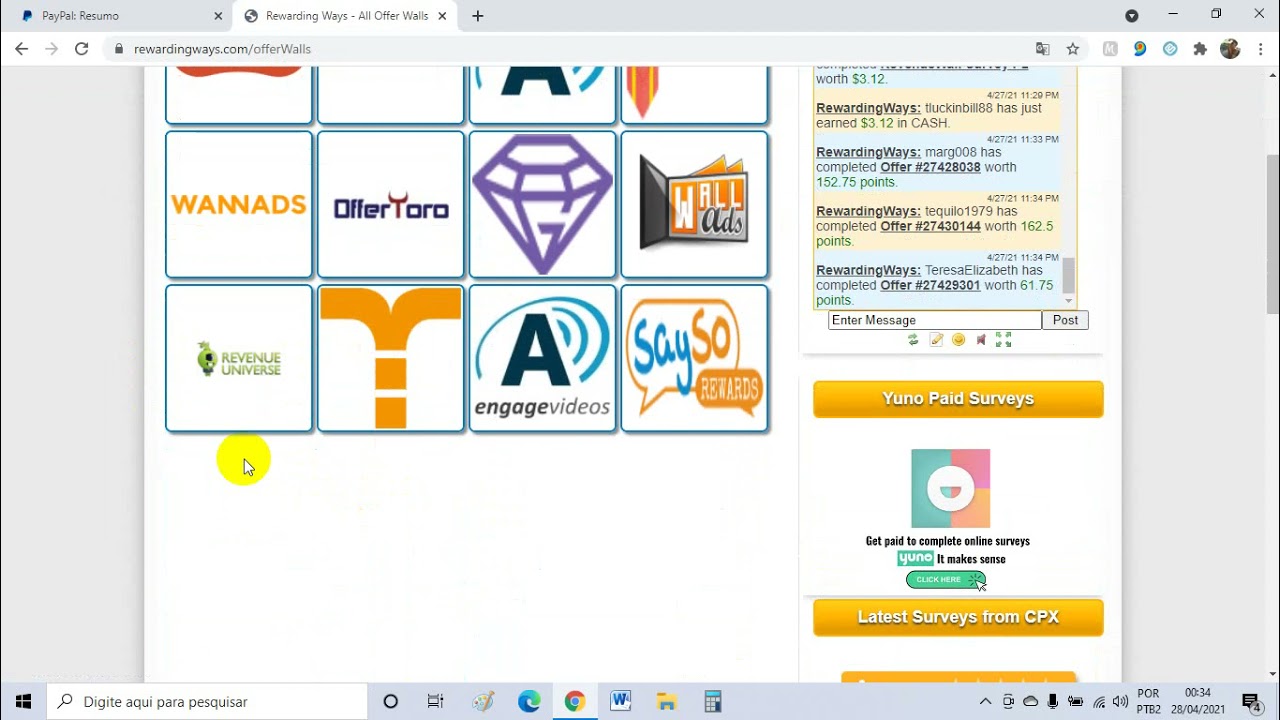Click the Latest Surveys from CPX header
The image size is (1280, 720).
958,617
